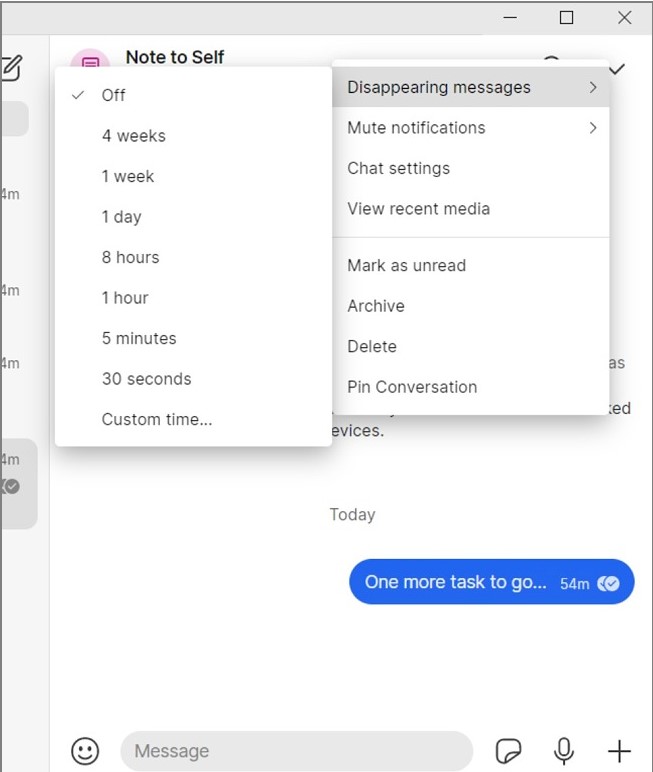Click the compose new message pencil icon

[11, 68]
